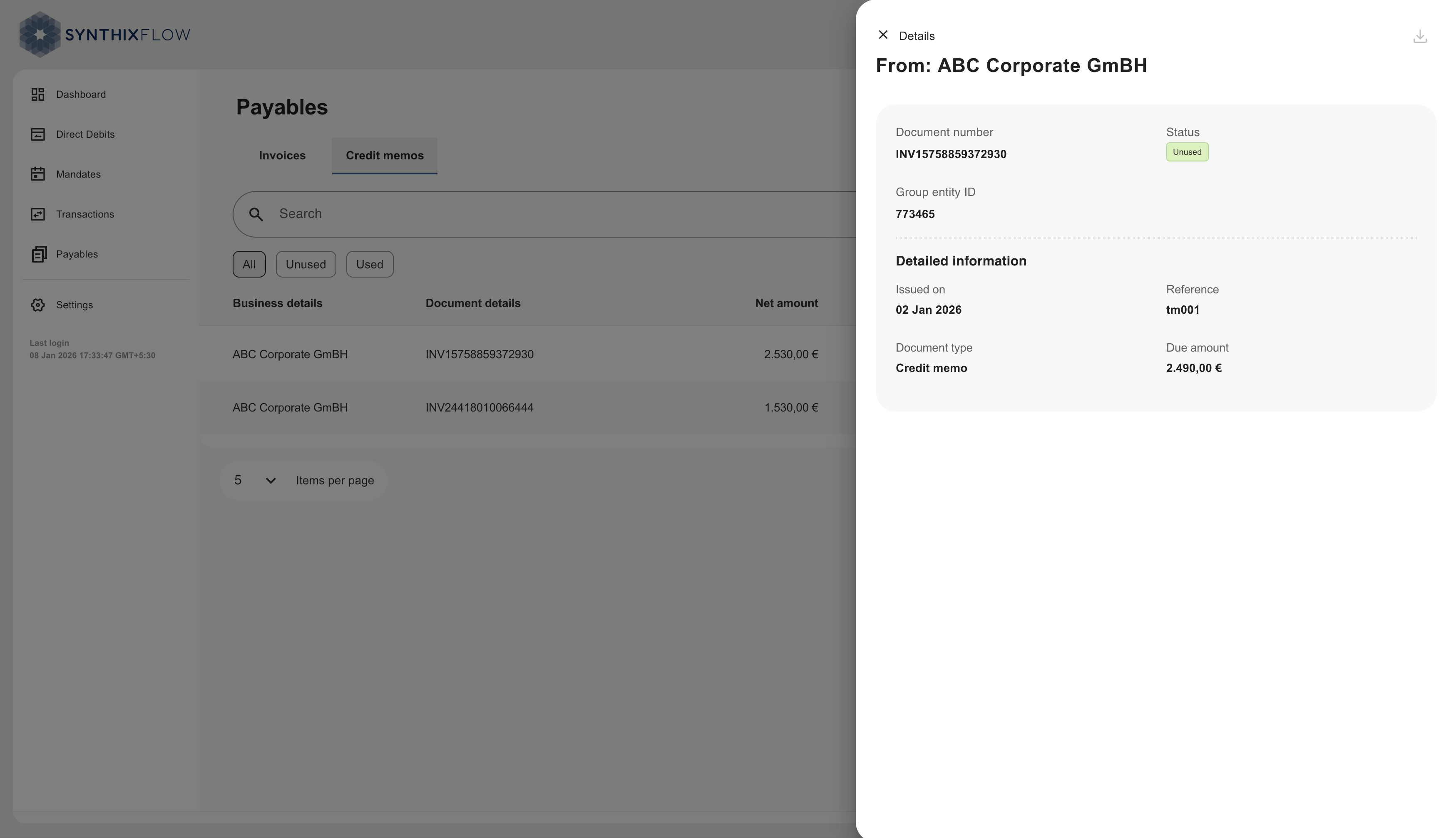Select document number INV15758859372930 in details
The width and height of the screenshot is (1456, 838).
[x=951, y=154]
